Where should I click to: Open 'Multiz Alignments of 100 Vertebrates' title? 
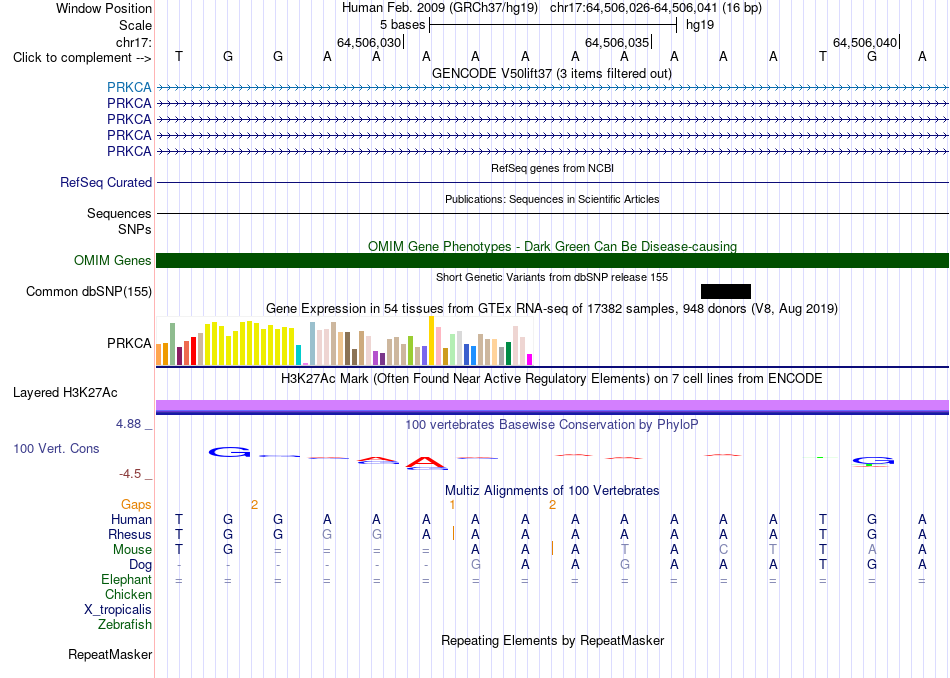point(552,490)
